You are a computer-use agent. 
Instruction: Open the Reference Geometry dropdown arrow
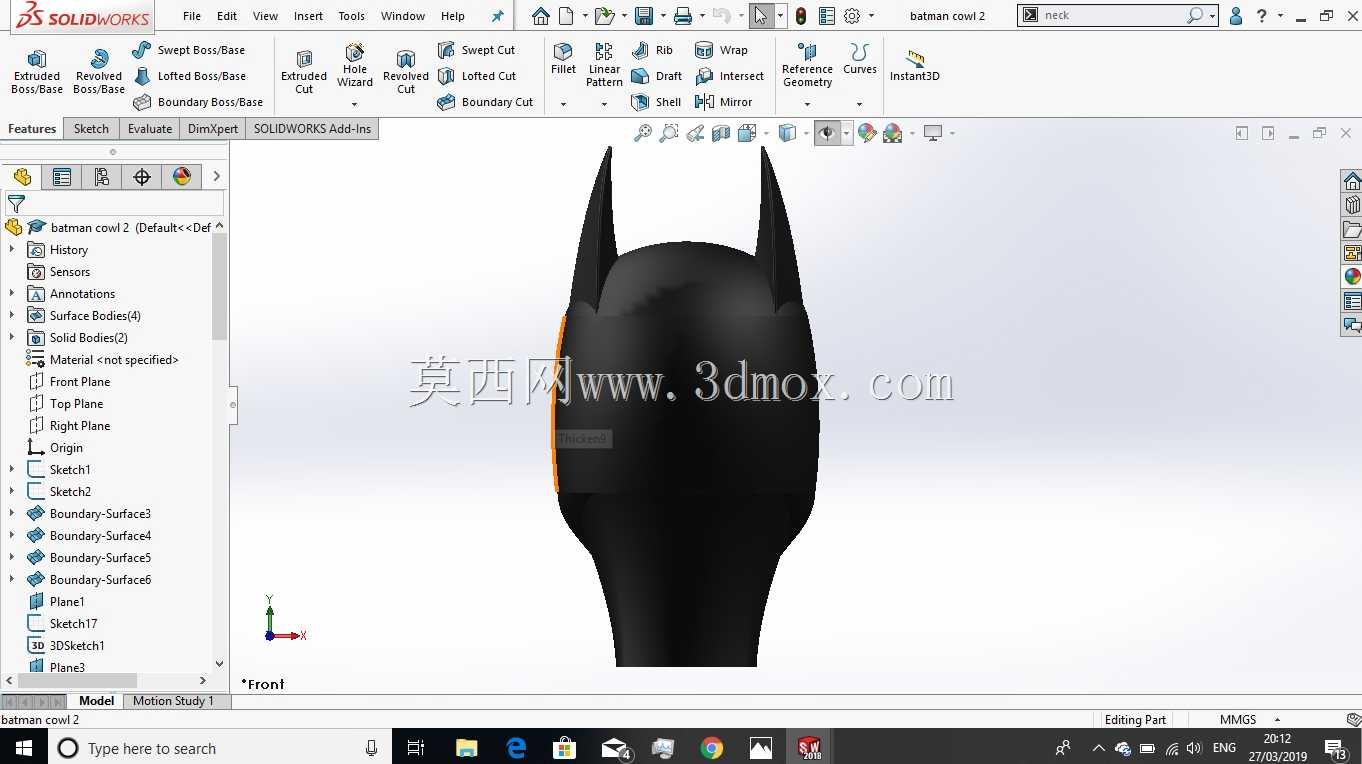point(807,104)
